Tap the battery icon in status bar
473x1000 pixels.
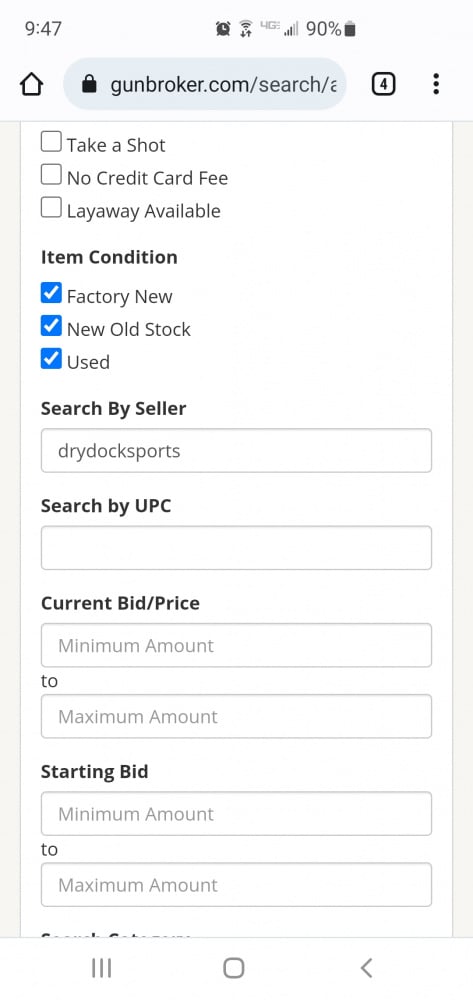(350, 29)
